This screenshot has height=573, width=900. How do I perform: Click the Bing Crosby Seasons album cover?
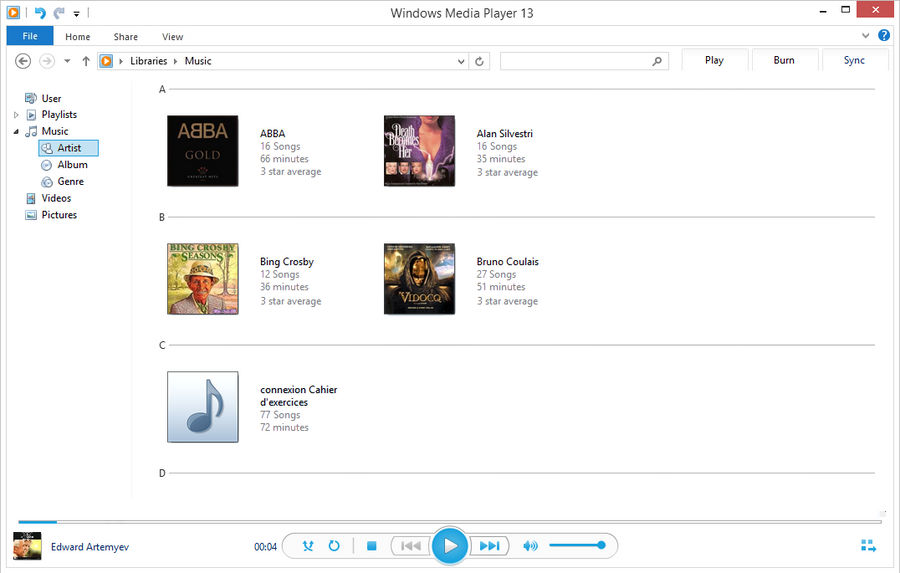point(203,279)
